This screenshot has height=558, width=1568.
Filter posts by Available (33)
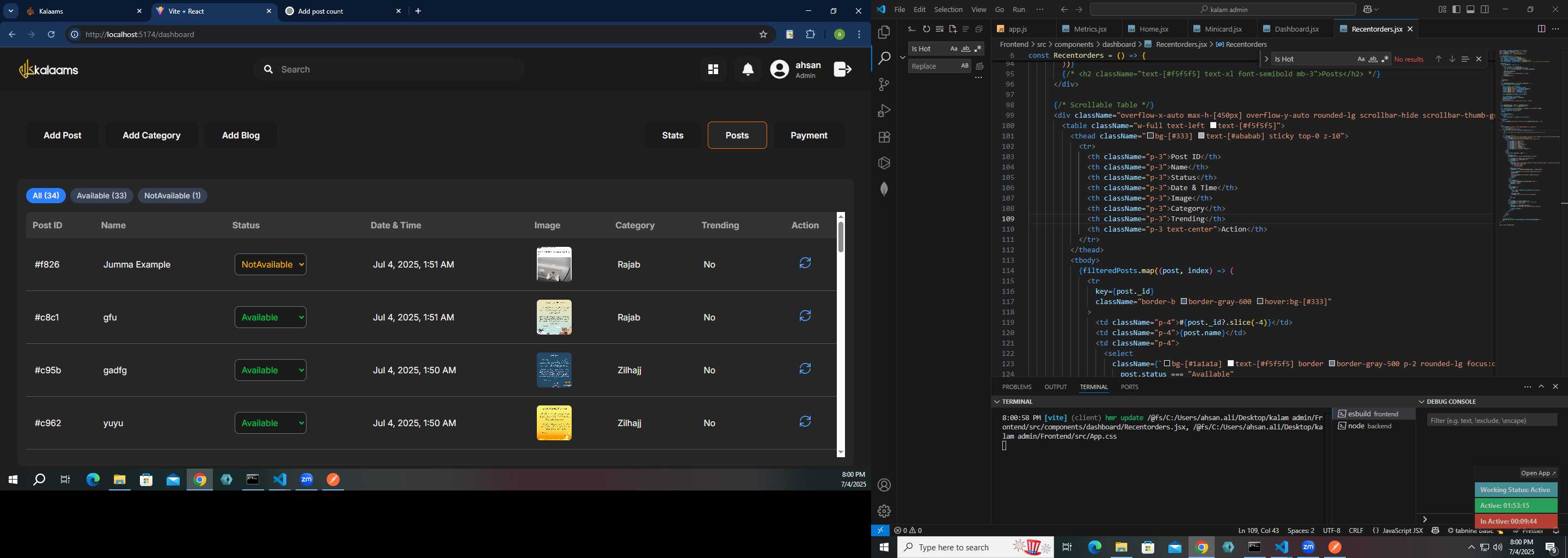(102, 196)
